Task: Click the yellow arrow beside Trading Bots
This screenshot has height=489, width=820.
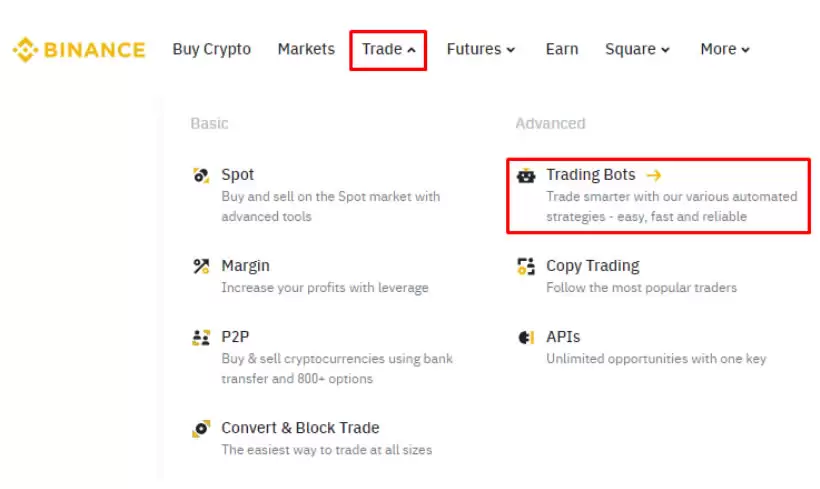Action: [x=654, y=175]
